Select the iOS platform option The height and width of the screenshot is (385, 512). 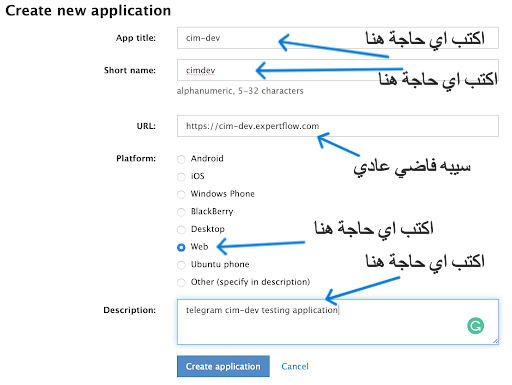click(181, 177)
